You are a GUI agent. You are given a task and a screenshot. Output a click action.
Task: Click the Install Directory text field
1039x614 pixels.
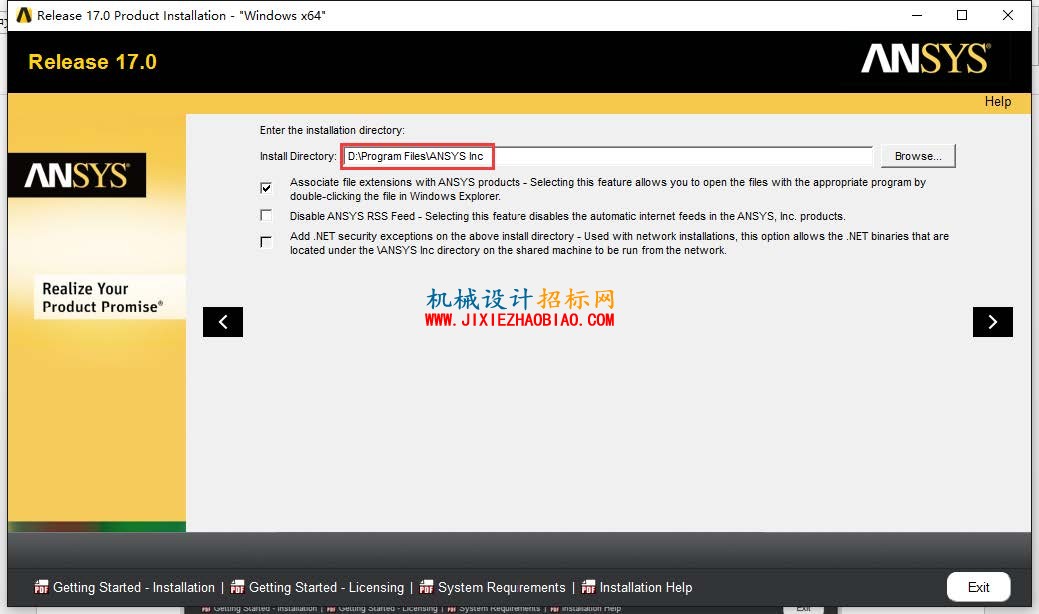click(608, 156)
